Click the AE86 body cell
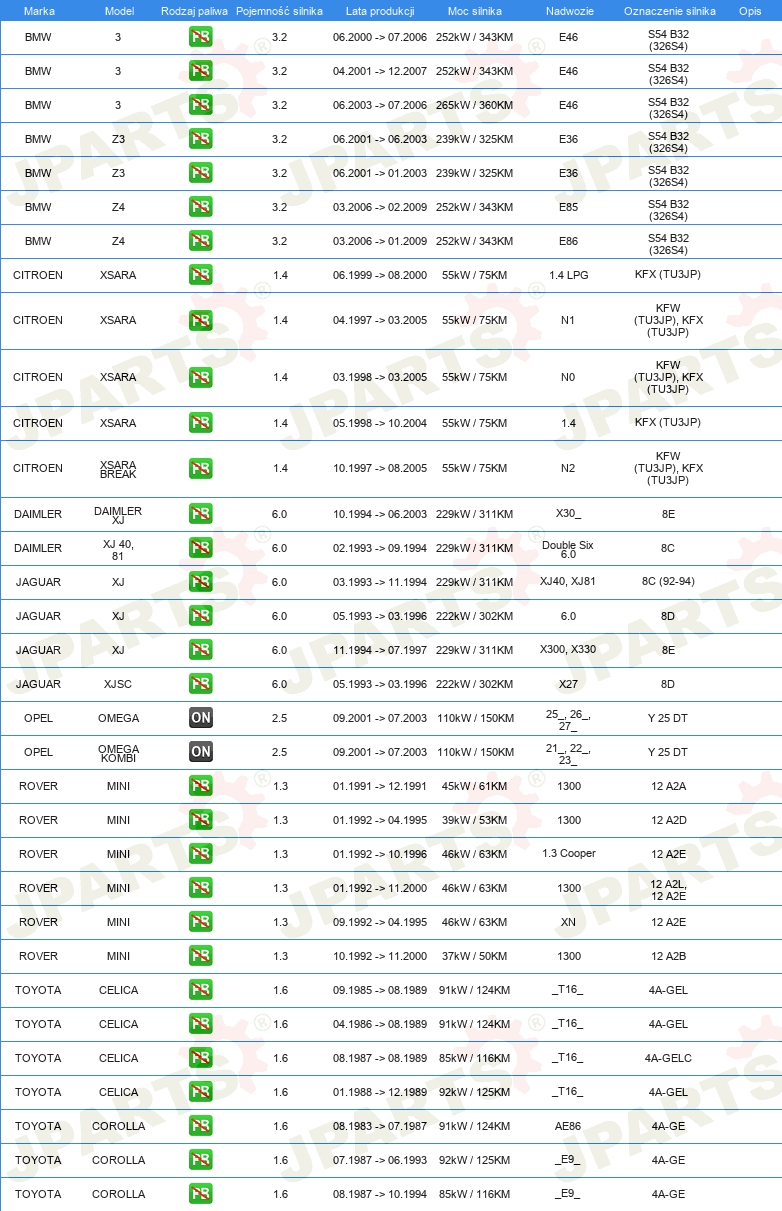 coord(568,1126)
